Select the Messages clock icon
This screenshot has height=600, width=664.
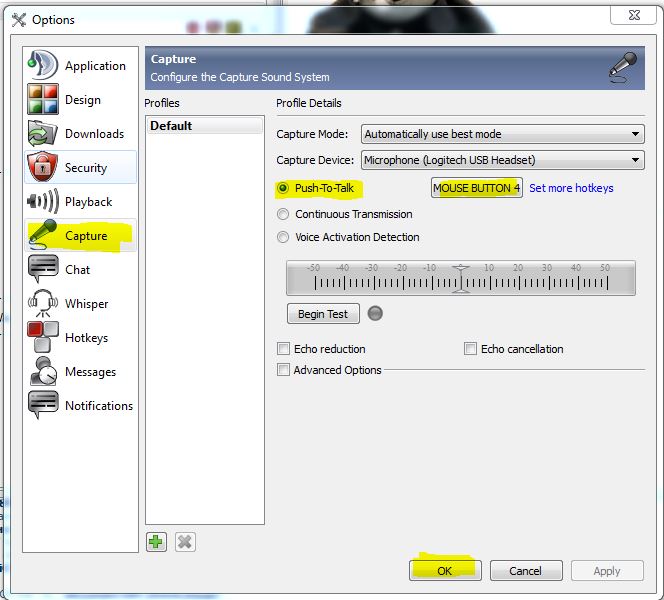point(42,371)
